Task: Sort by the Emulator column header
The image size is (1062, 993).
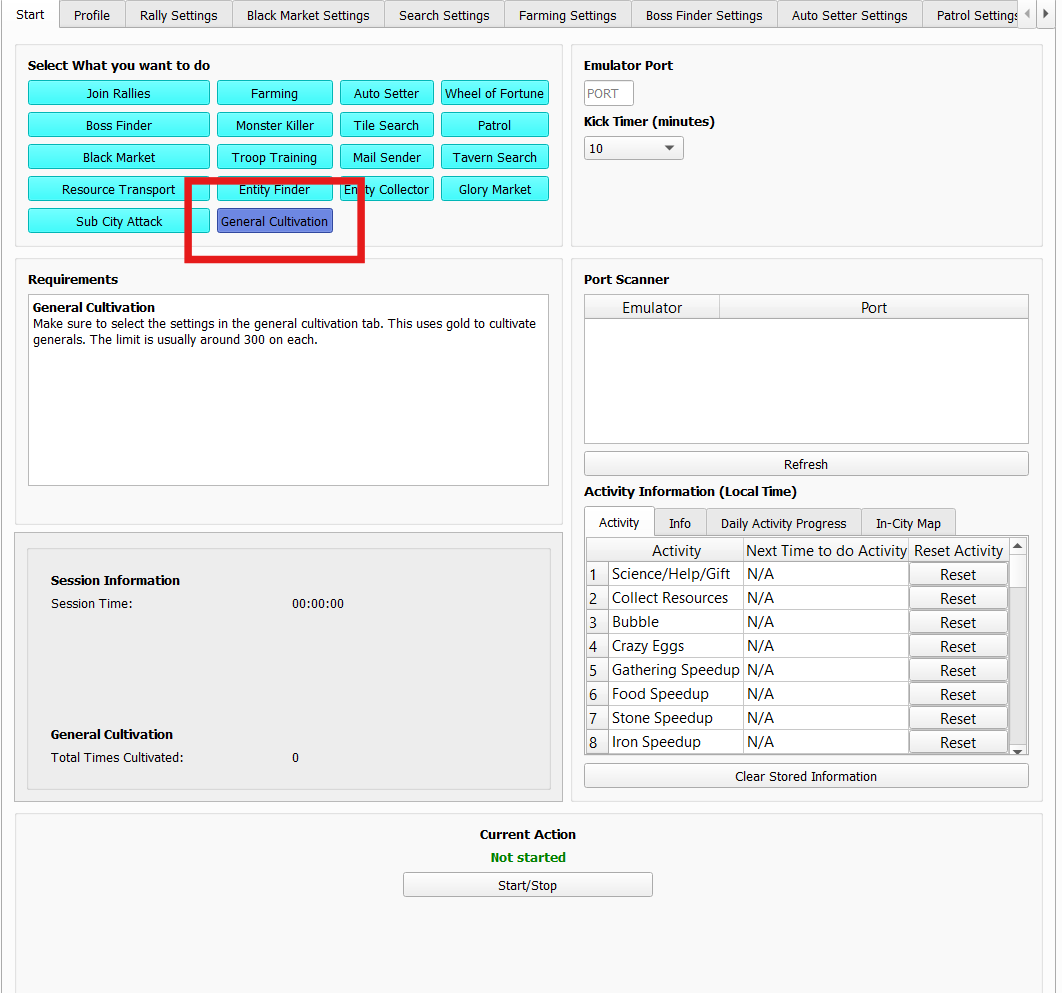Action: click(652, 308)
